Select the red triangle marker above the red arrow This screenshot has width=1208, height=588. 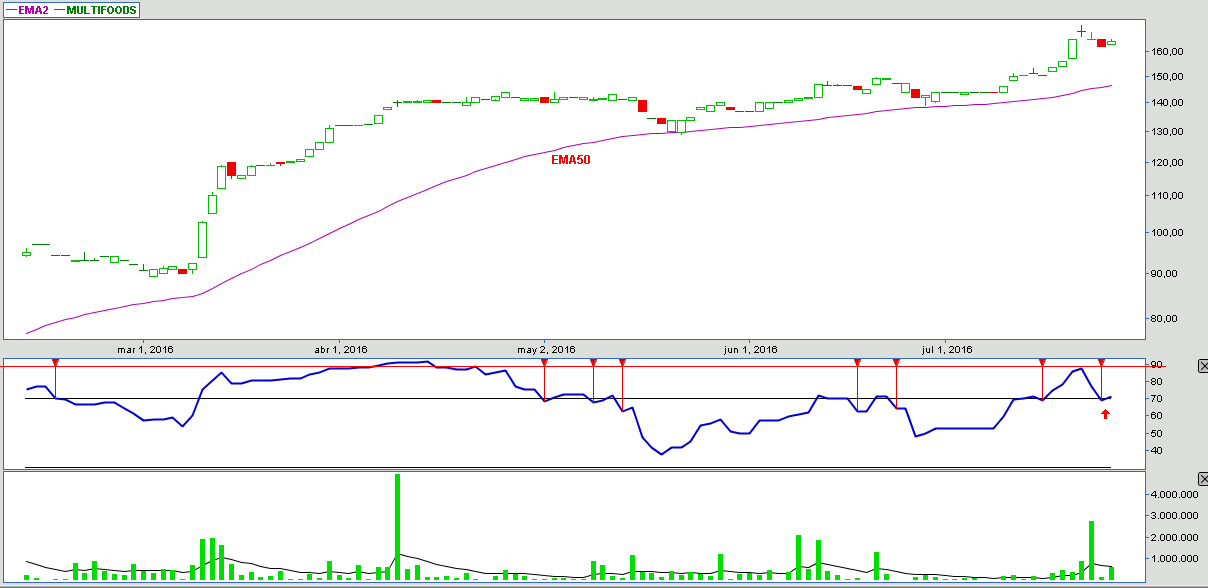click(x=1101, y=362)
